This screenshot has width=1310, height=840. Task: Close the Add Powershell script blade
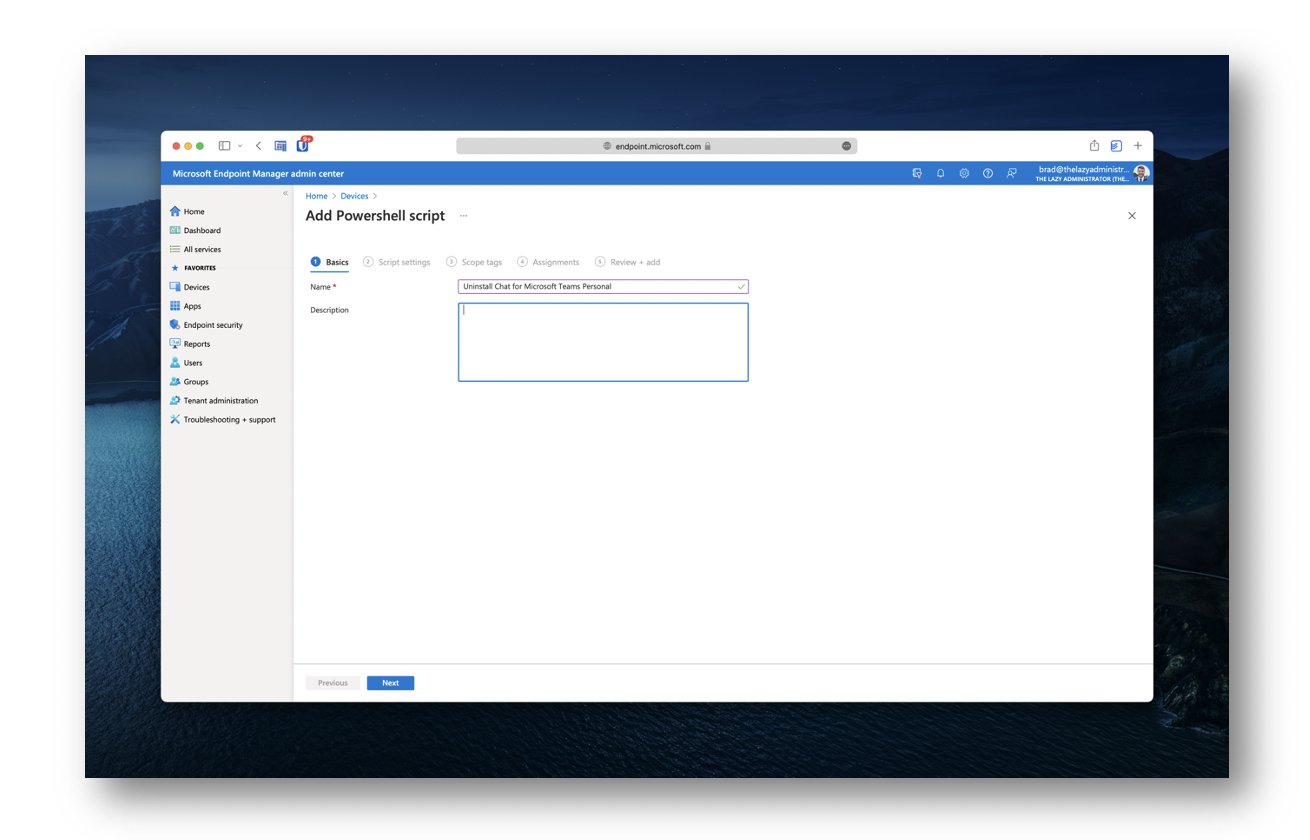click(1132, 216)
